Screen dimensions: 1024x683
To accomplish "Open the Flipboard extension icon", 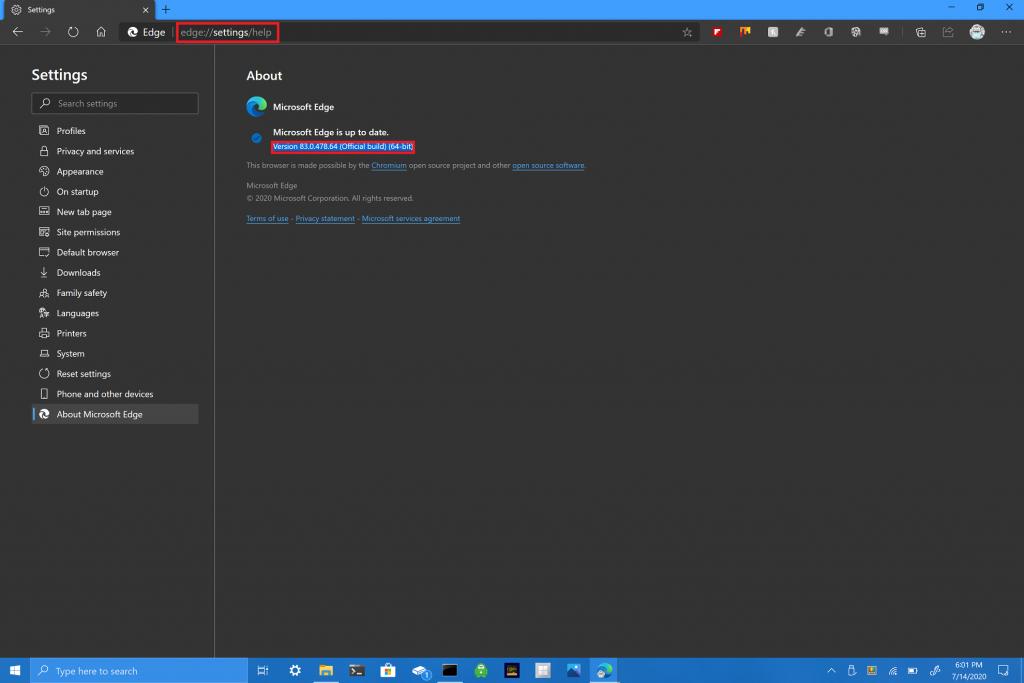I will point(717,31).
